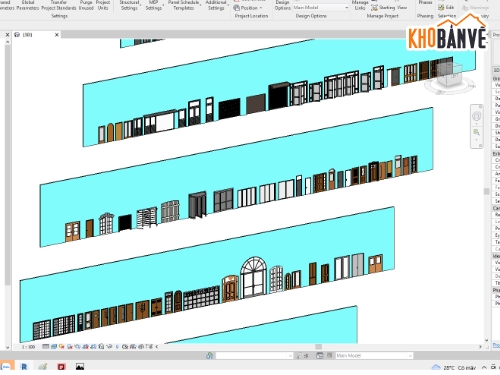Viewport: 500px width, 375px height.
Task: Open the Visual Style control in the view bar
Action: [54, 347]
